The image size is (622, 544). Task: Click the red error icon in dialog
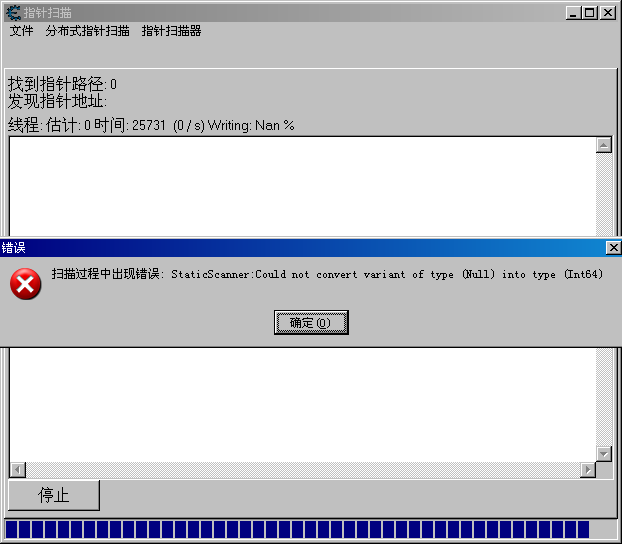click(25, 284)
